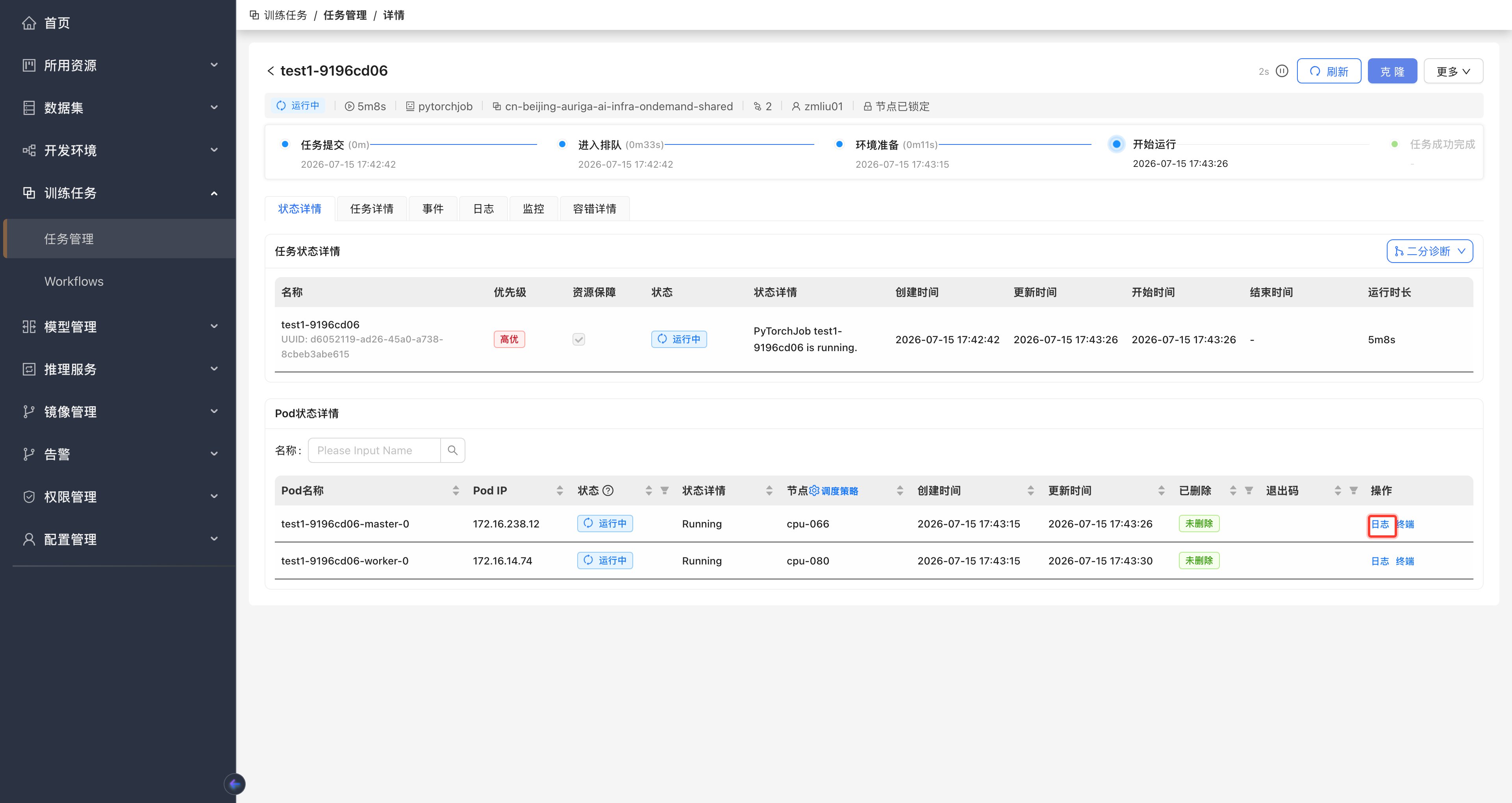Click the search magnifier icon for Pod name
The height and width of the screenshot is (803, 1512).
(452, 450)
